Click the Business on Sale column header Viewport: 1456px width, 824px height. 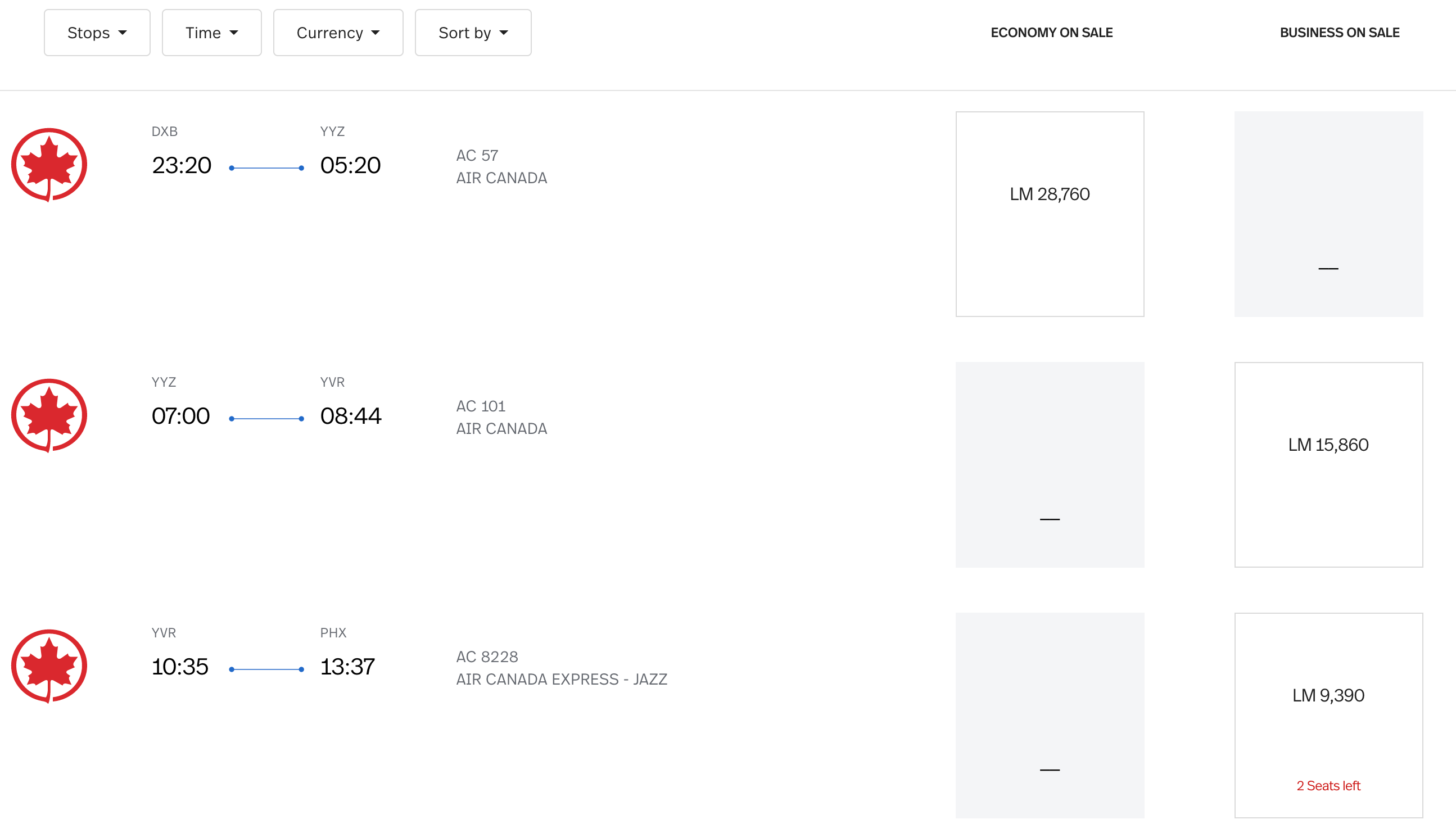point(1339,33)
